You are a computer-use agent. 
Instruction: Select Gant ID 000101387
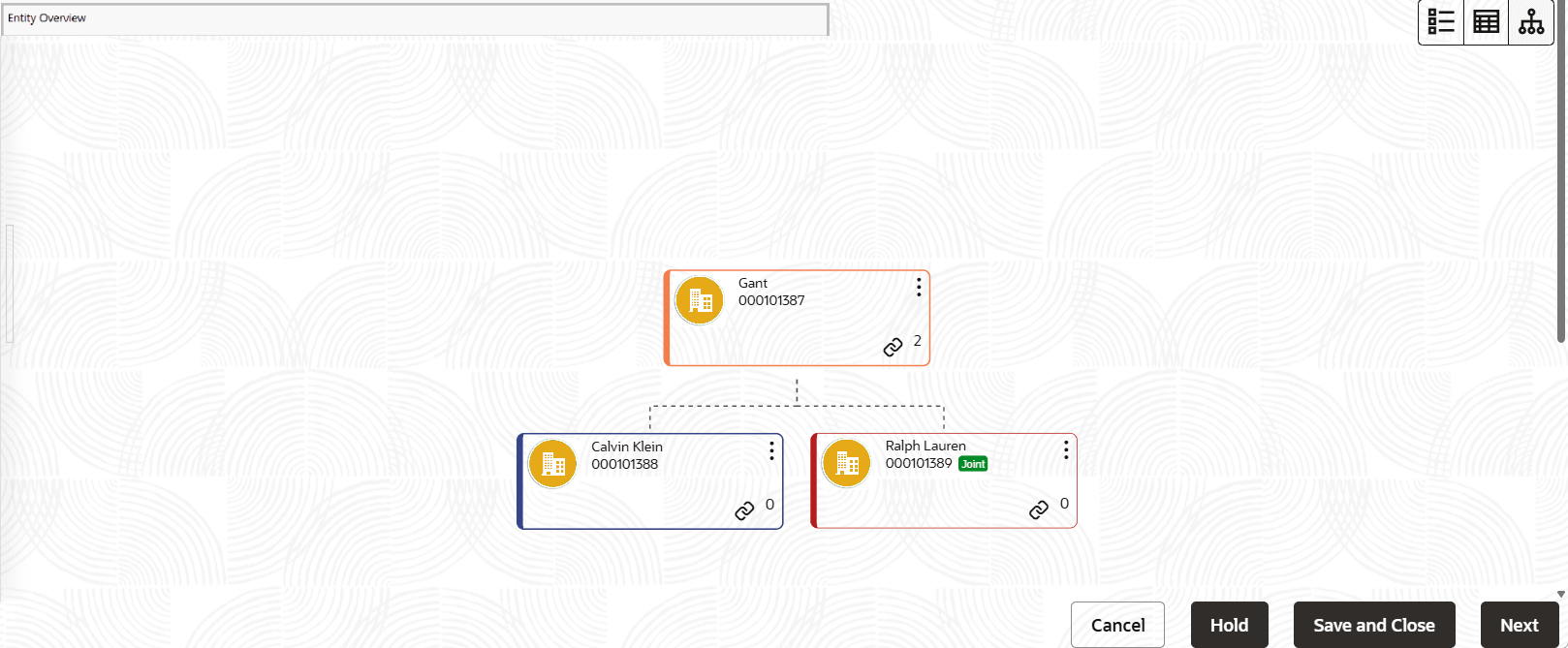pos(771,300)
